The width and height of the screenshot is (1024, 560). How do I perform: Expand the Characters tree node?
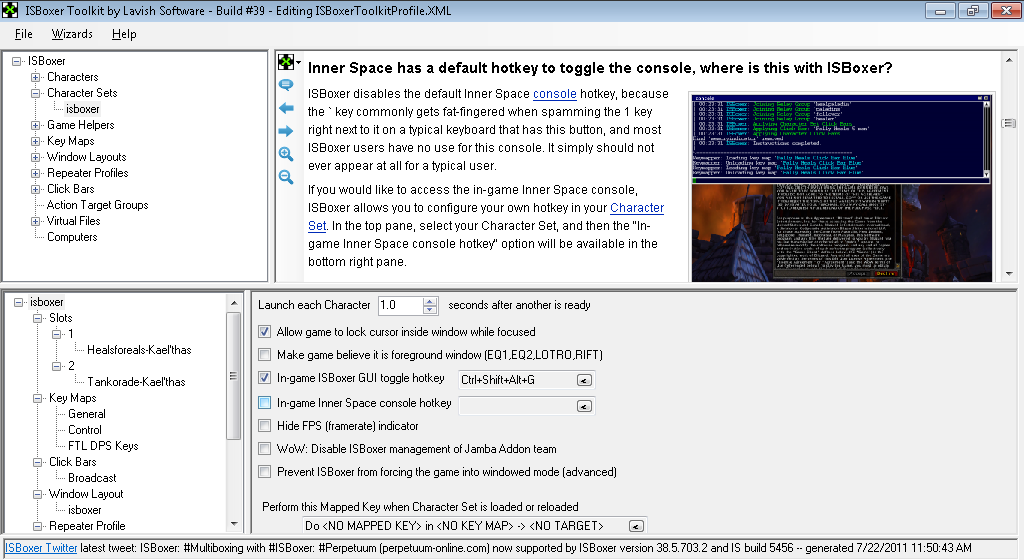pos(36,77)
